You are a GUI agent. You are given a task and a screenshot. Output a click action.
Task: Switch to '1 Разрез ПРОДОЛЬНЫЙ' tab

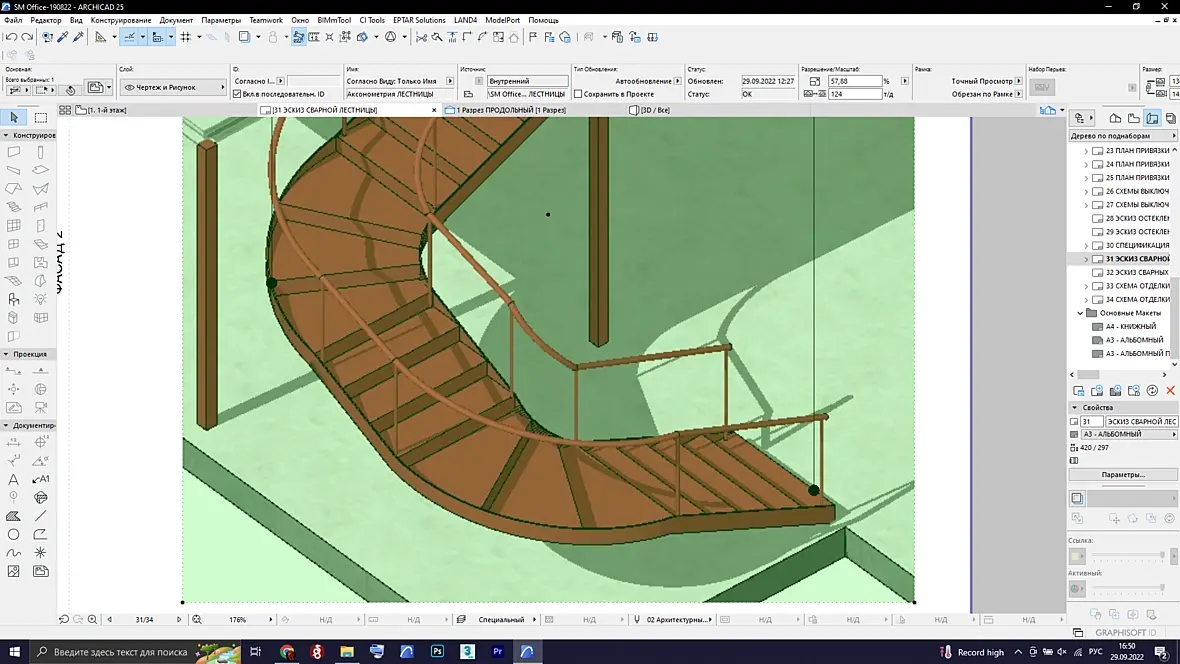pos(510,110)
